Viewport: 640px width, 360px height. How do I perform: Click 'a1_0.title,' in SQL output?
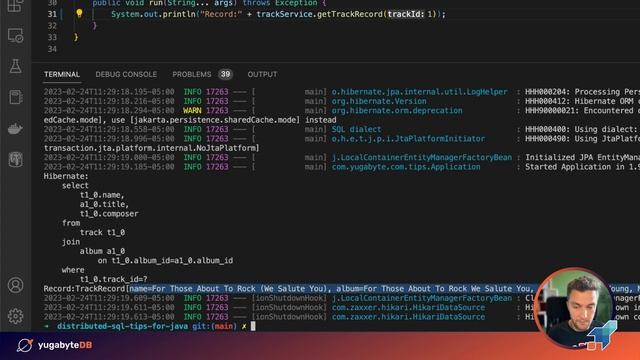104,204
